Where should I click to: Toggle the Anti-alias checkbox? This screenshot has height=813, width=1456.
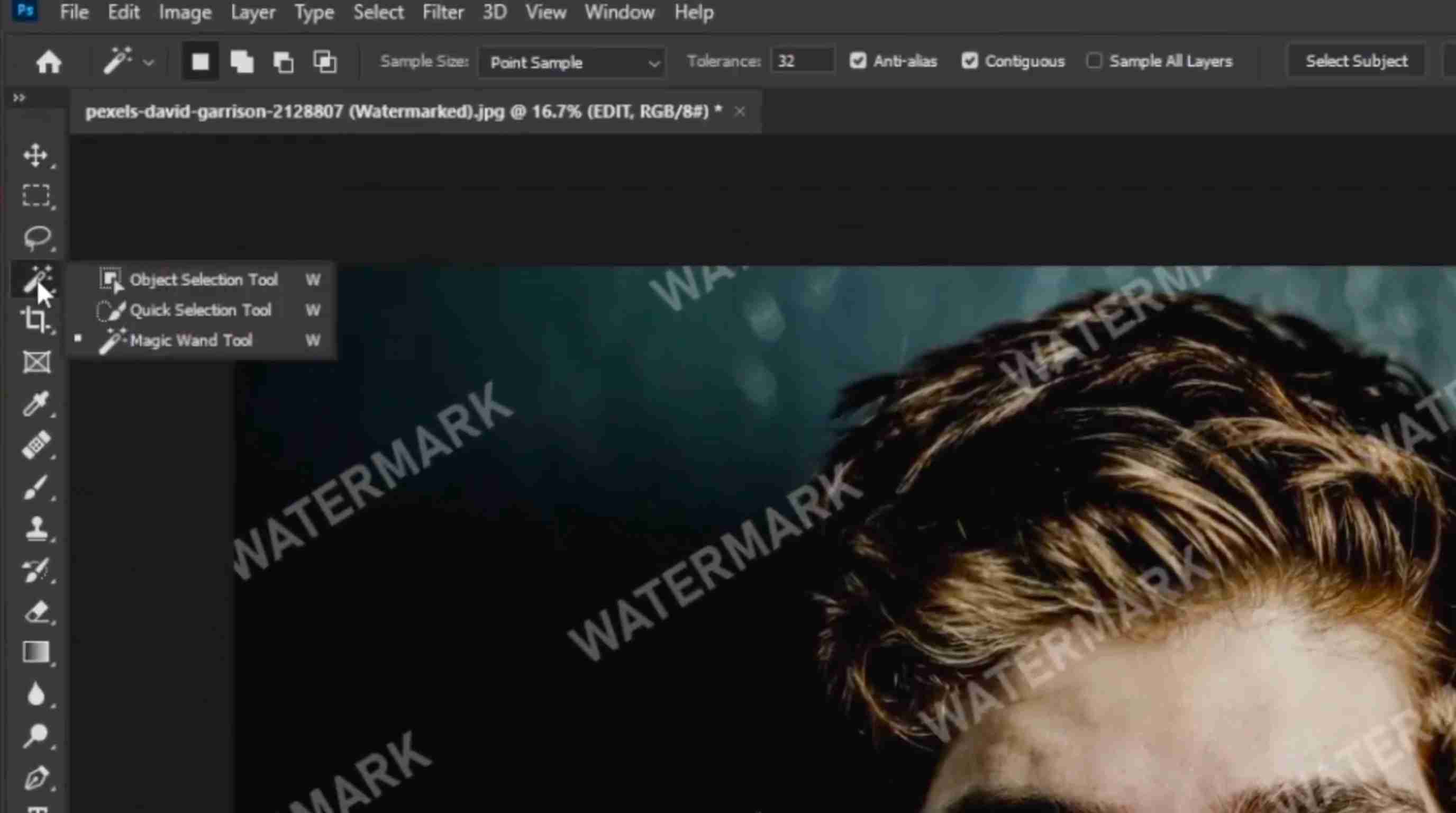[x=858, y=61]
